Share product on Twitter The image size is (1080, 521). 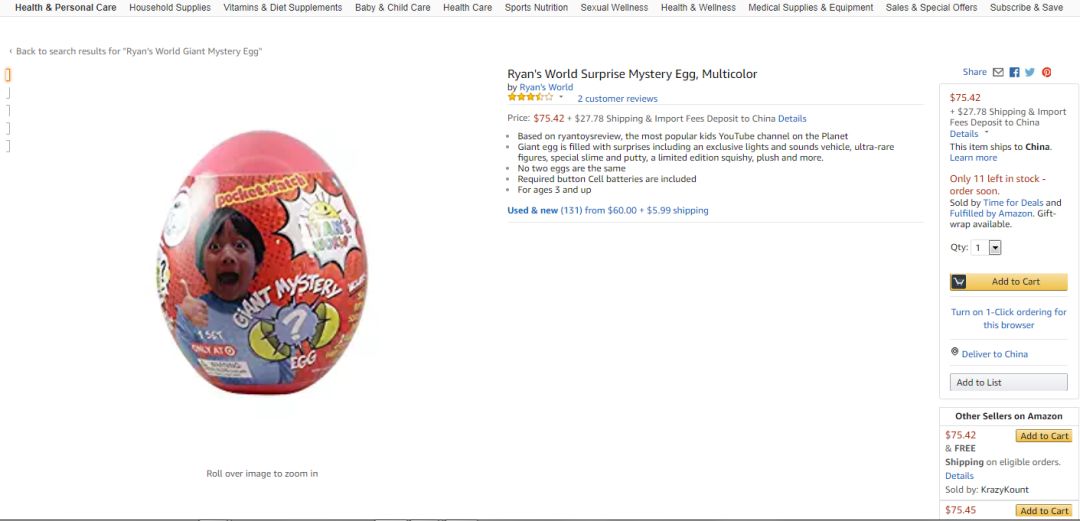pyautogui.click(x=1030, y=72)
